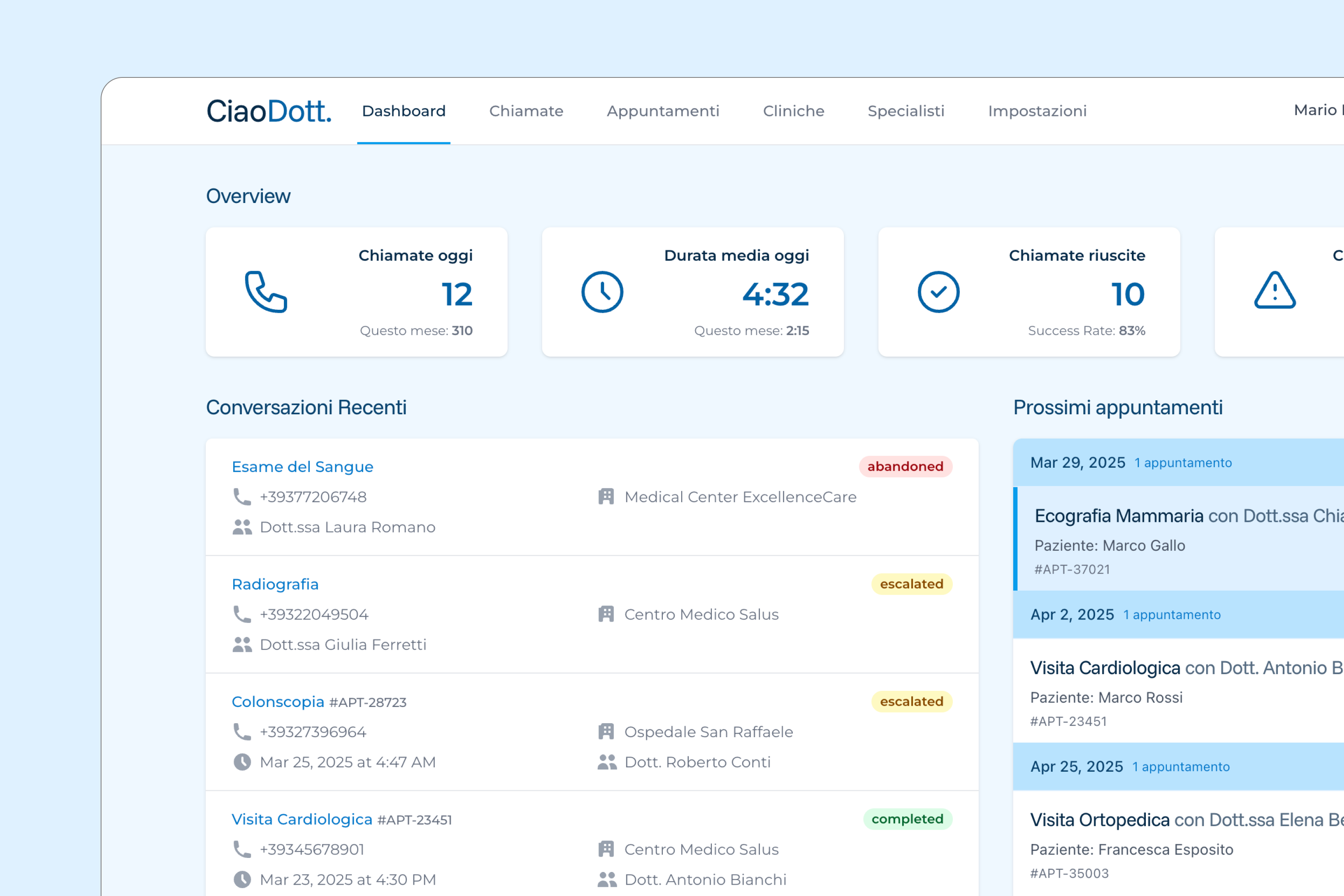Click the Success Rate: 83% text
Screen dimensions: 1344x896
point(1086,330)
